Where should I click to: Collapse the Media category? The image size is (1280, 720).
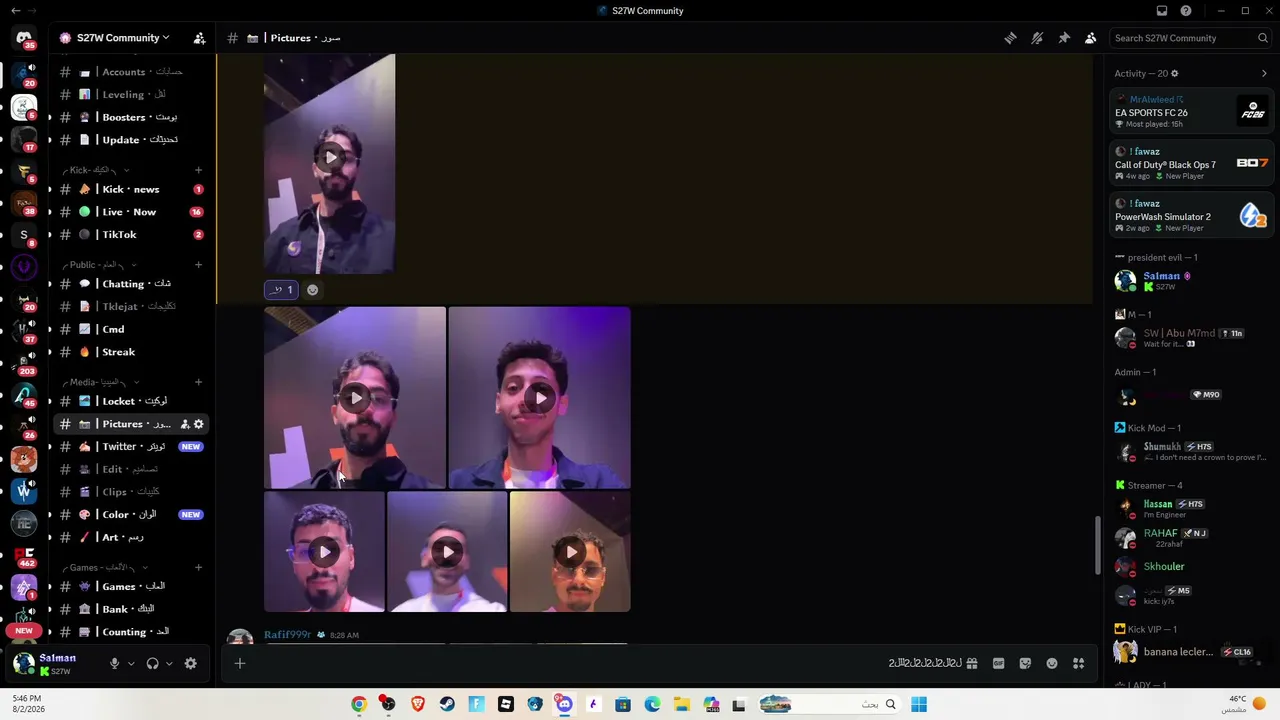(x=100, y=382)
